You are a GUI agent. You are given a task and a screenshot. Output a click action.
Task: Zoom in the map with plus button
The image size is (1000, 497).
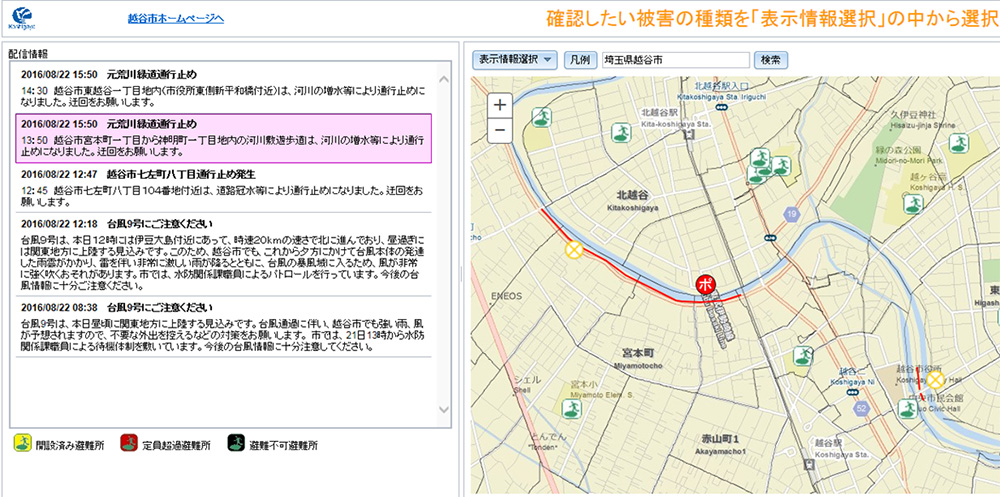point(500,104)
